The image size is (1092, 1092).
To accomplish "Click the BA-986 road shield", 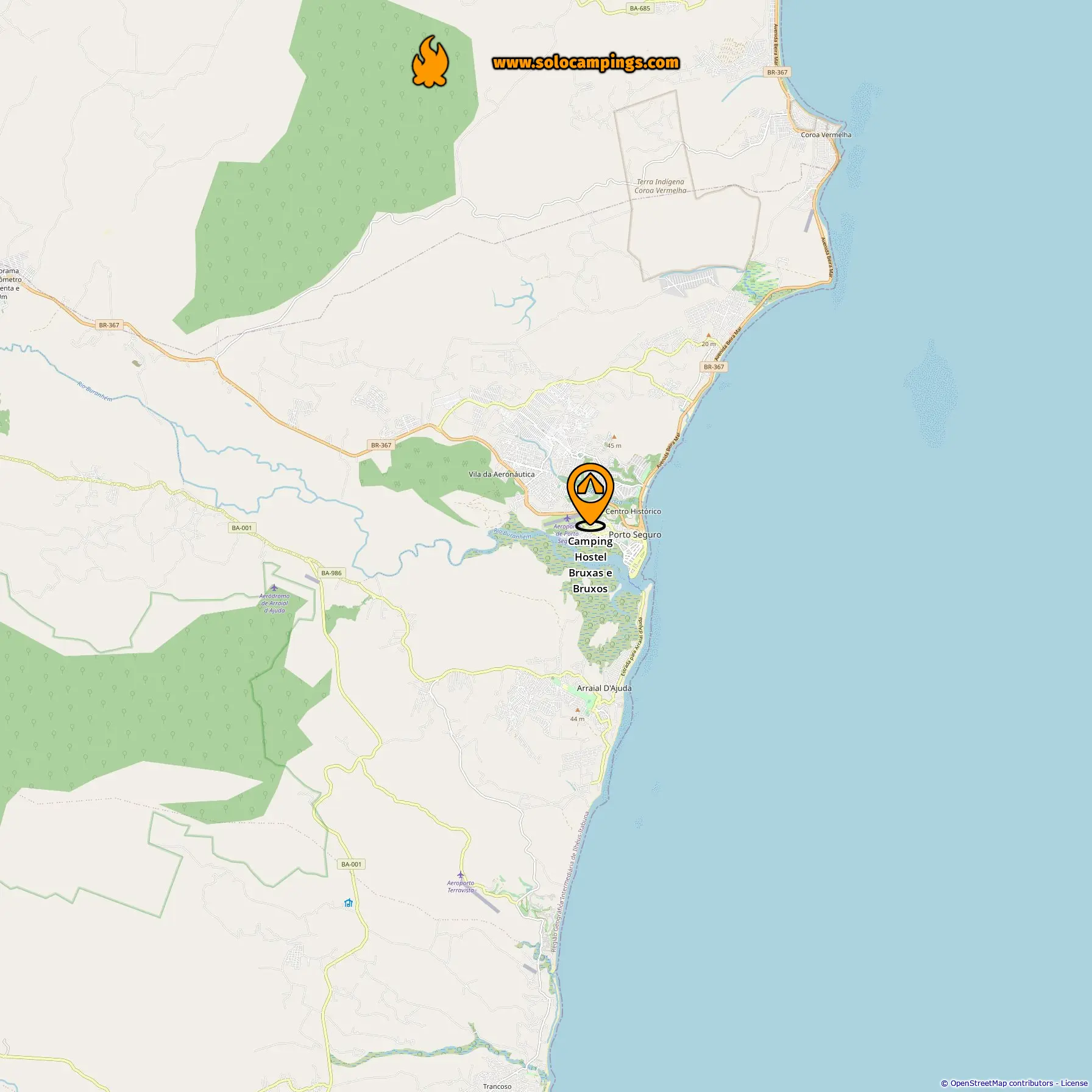I will pyautogui.click(x=331, y=573).
